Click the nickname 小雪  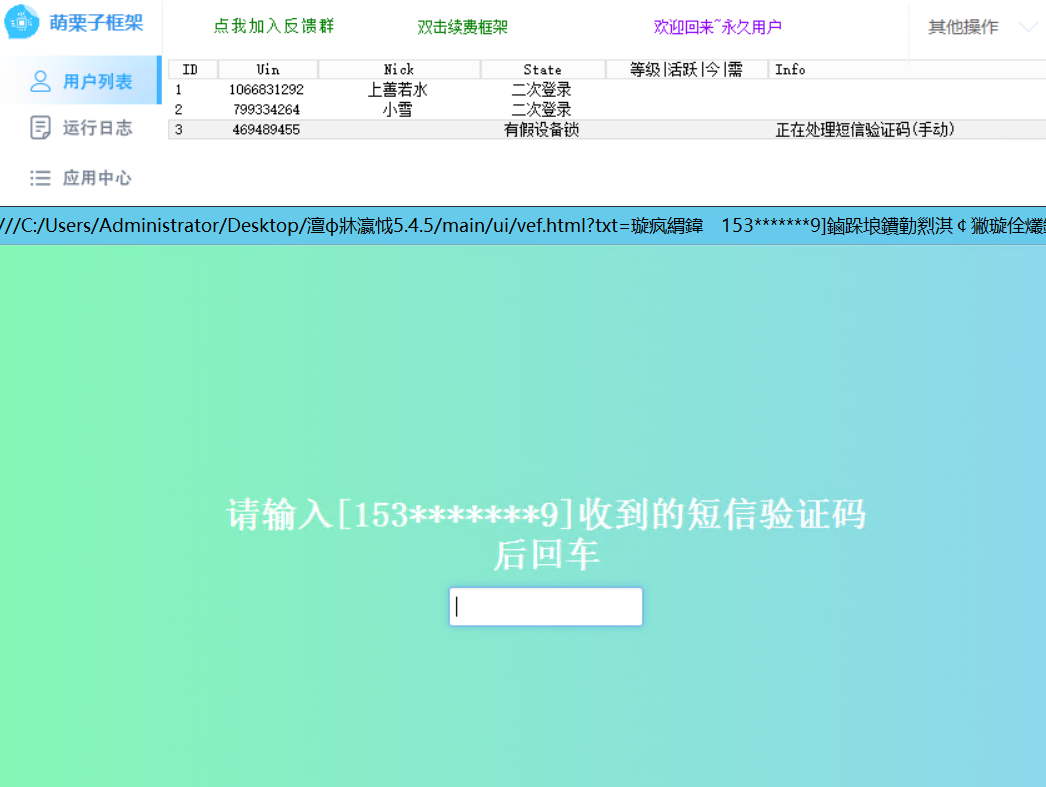pos(398,109)
